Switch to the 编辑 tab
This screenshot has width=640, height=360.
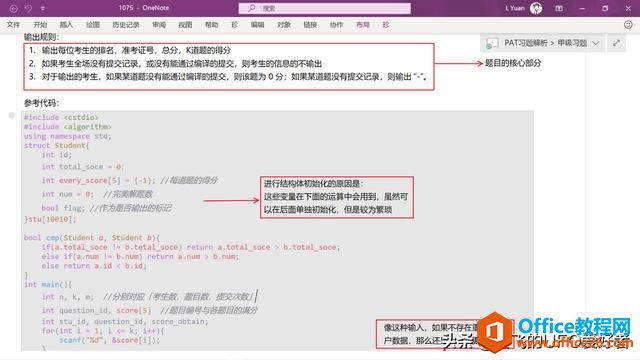(x=257, y=25)
